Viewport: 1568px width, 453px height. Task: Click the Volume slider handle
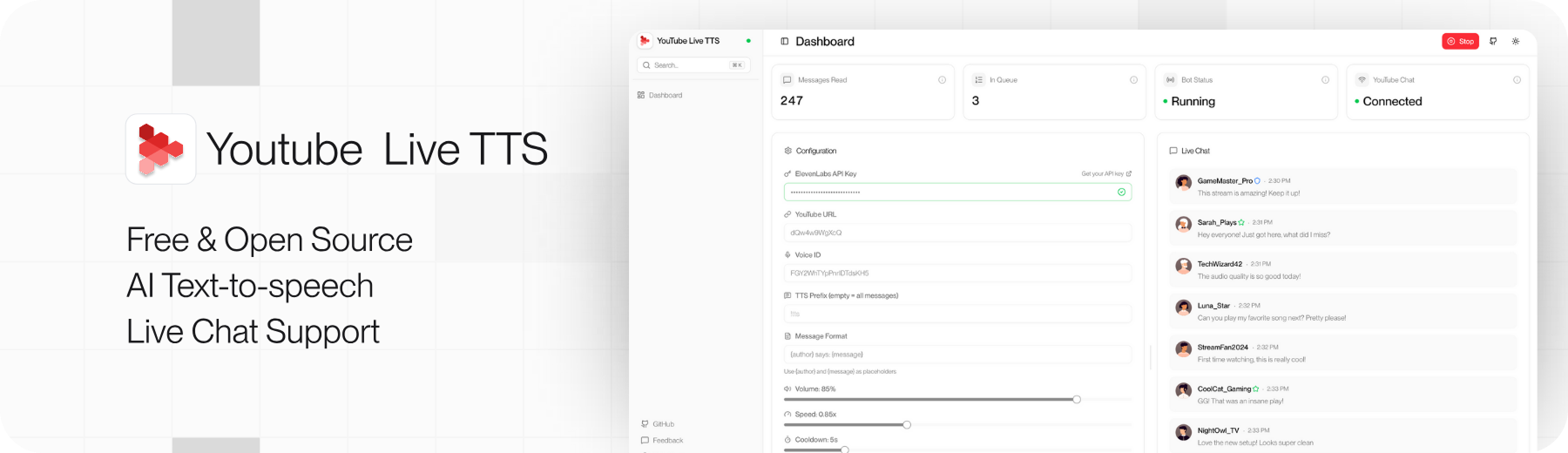[x=1077, y=400]
